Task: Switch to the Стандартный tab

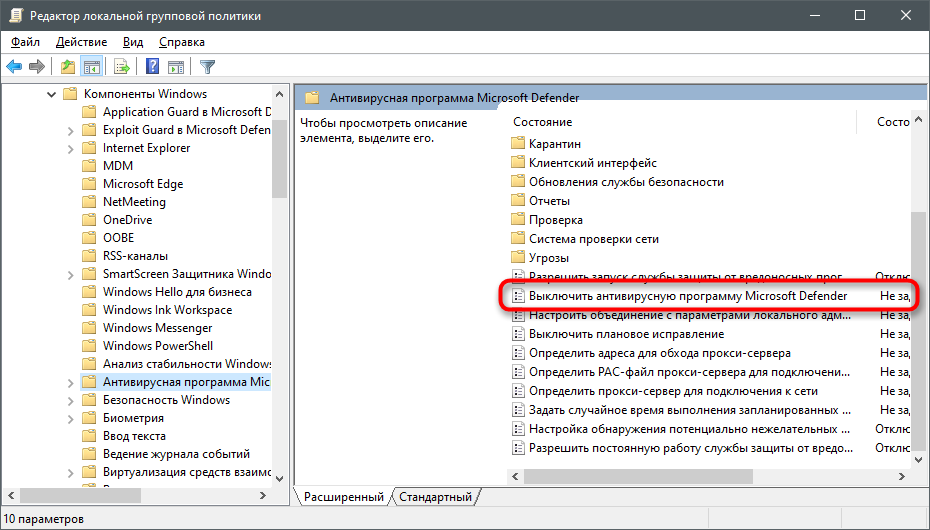Action: click(435, 497)
